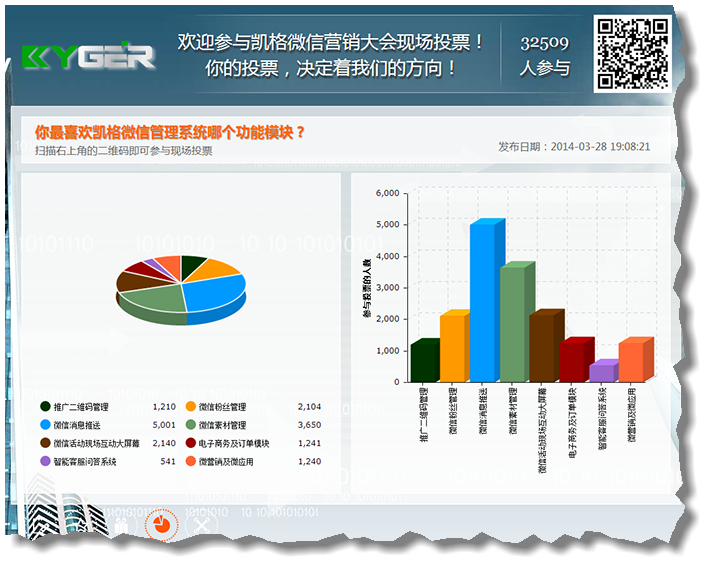This screenshot has width=710, height=568.
Task: Click blue legend dot for 微信消息推送
Action: click(45, 424)
